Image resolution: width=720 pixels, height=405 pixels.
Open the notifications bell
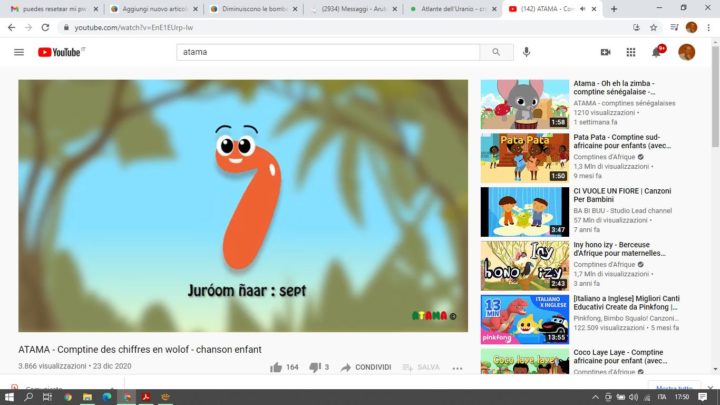pyautogui.click(x=657, y=52)
